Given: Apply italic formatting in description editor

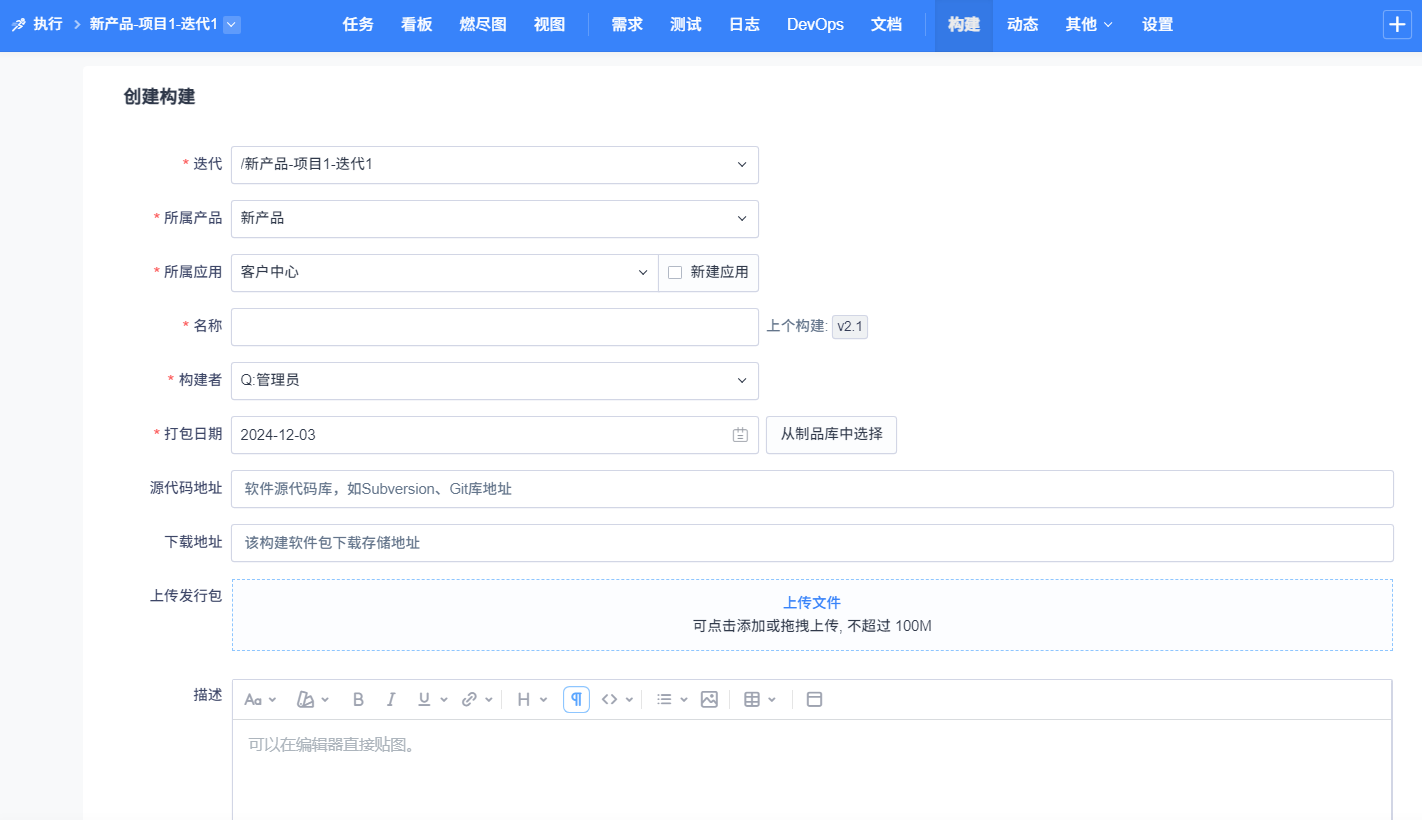Looking at the screenshot, I should click(391, 700).
